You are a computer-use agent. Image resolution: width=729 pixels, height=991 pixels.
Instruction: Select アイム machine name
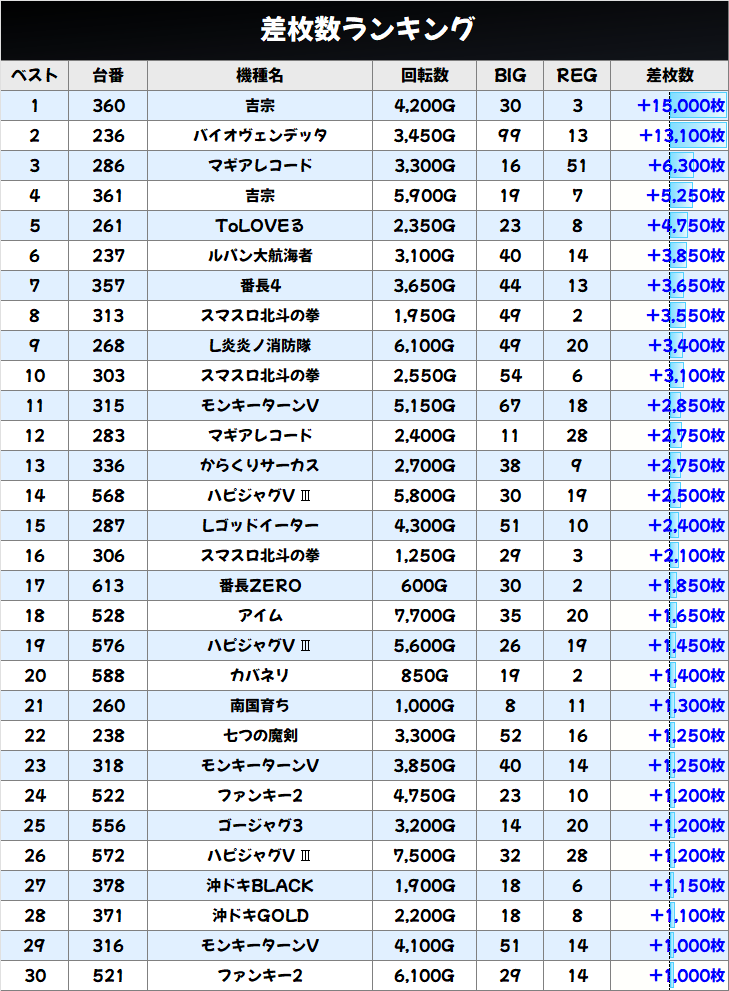(260, 616)
